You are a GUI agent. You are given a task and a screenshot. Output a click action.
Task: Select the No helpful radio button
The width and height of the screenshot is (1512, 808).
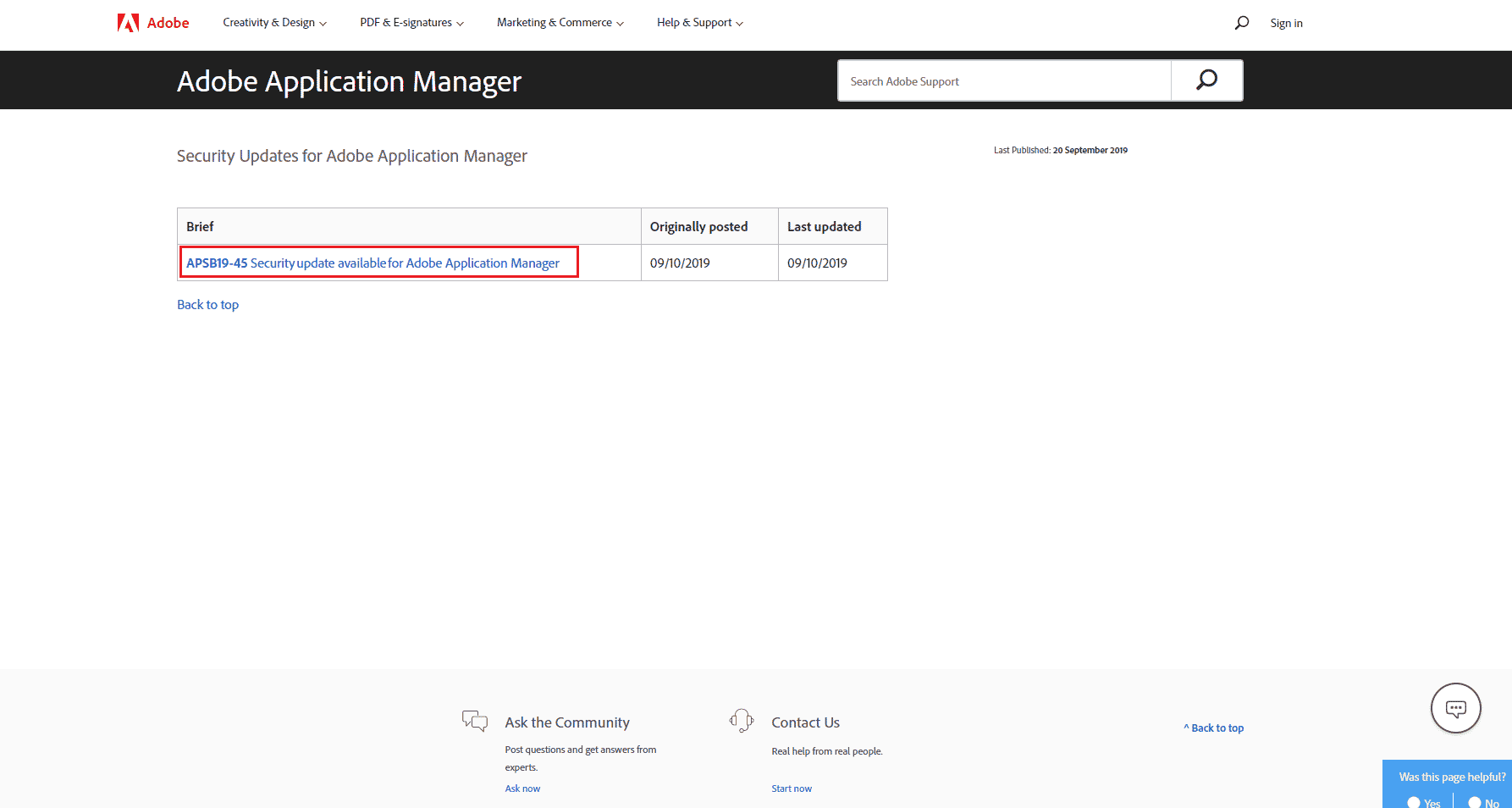tap(1475, 802)
